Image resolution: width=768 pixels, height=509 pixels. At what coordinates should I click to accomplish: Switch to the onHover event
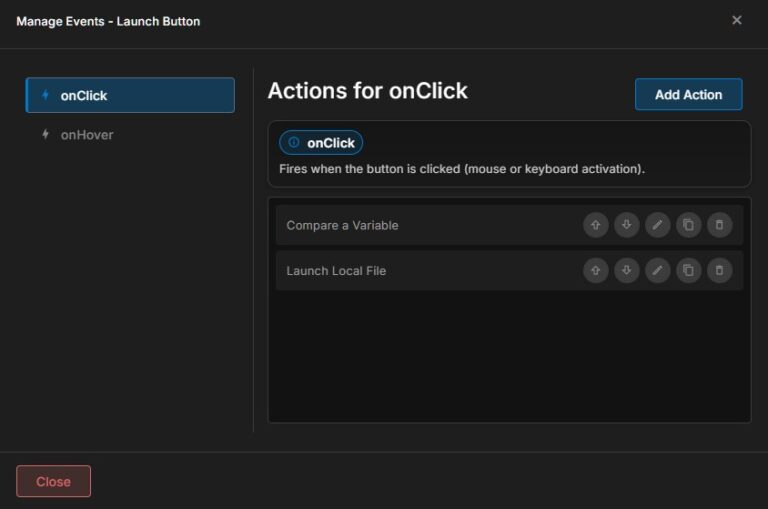[x=130, y=135]
